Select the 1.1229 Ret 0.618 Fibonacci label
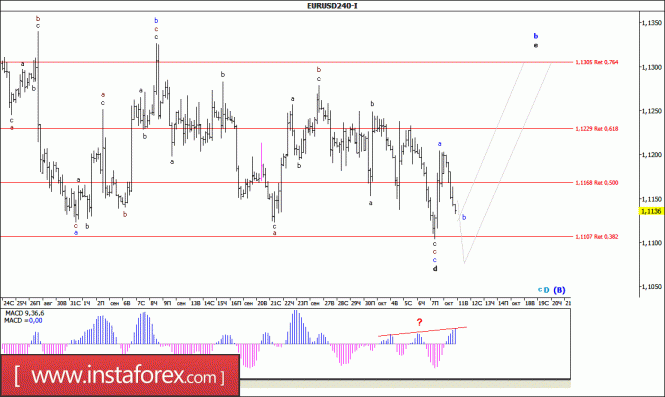This screenshot has width=665, height=397. (x=597, y=129)
